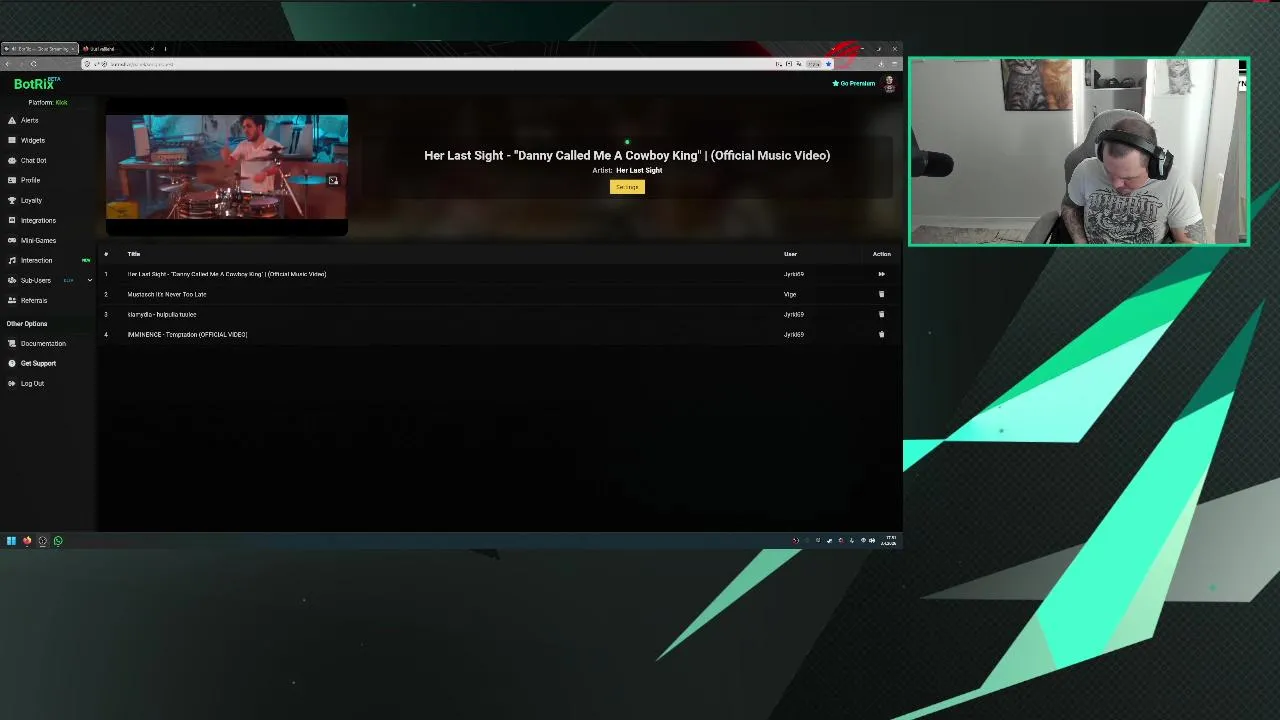Open the Widgets section
Image resolution: width=1280 pixels, height=720 pixels.
32,140
